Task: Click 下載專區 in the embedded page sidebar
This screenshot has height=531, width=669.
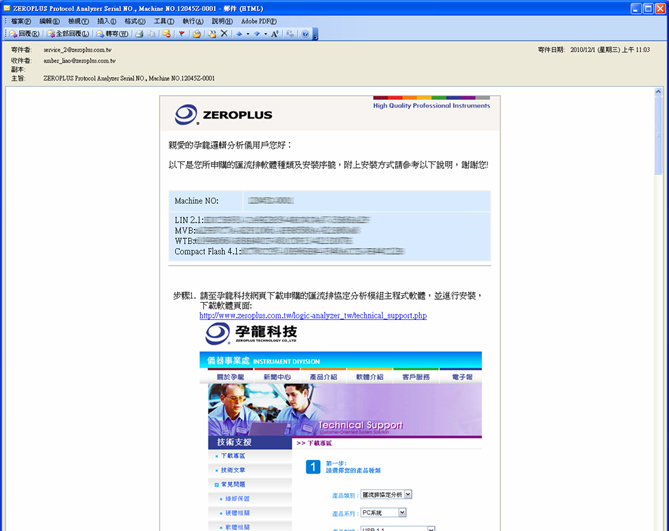Action: (x=233, y=456)
